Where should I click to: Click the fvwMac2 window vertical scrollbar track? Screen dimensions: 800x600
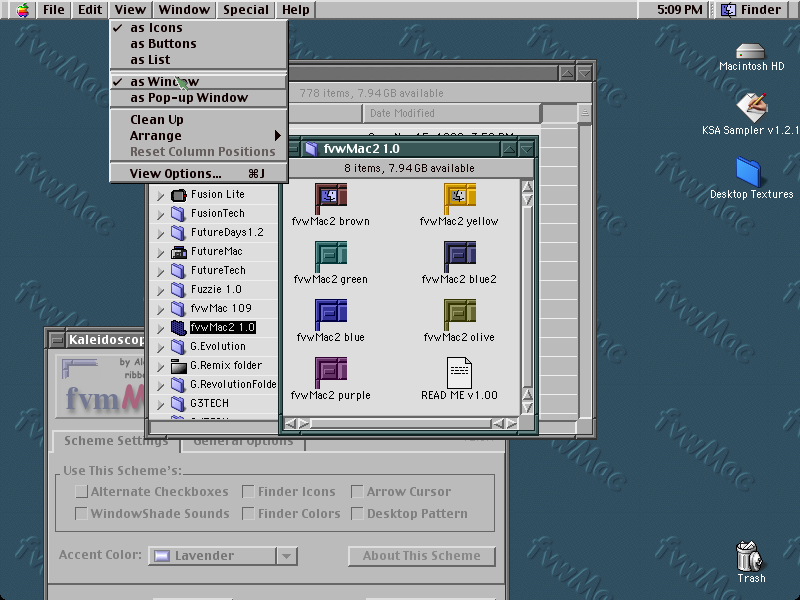click(528, 297)
